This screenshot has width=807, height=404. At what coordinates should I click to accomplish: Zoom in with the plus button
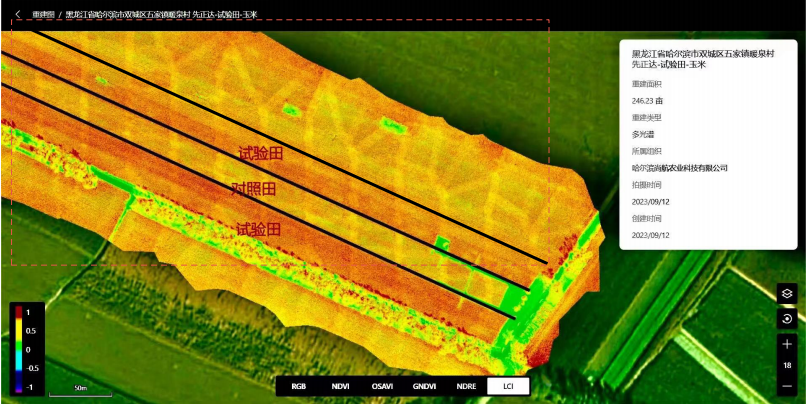(786, 344)
